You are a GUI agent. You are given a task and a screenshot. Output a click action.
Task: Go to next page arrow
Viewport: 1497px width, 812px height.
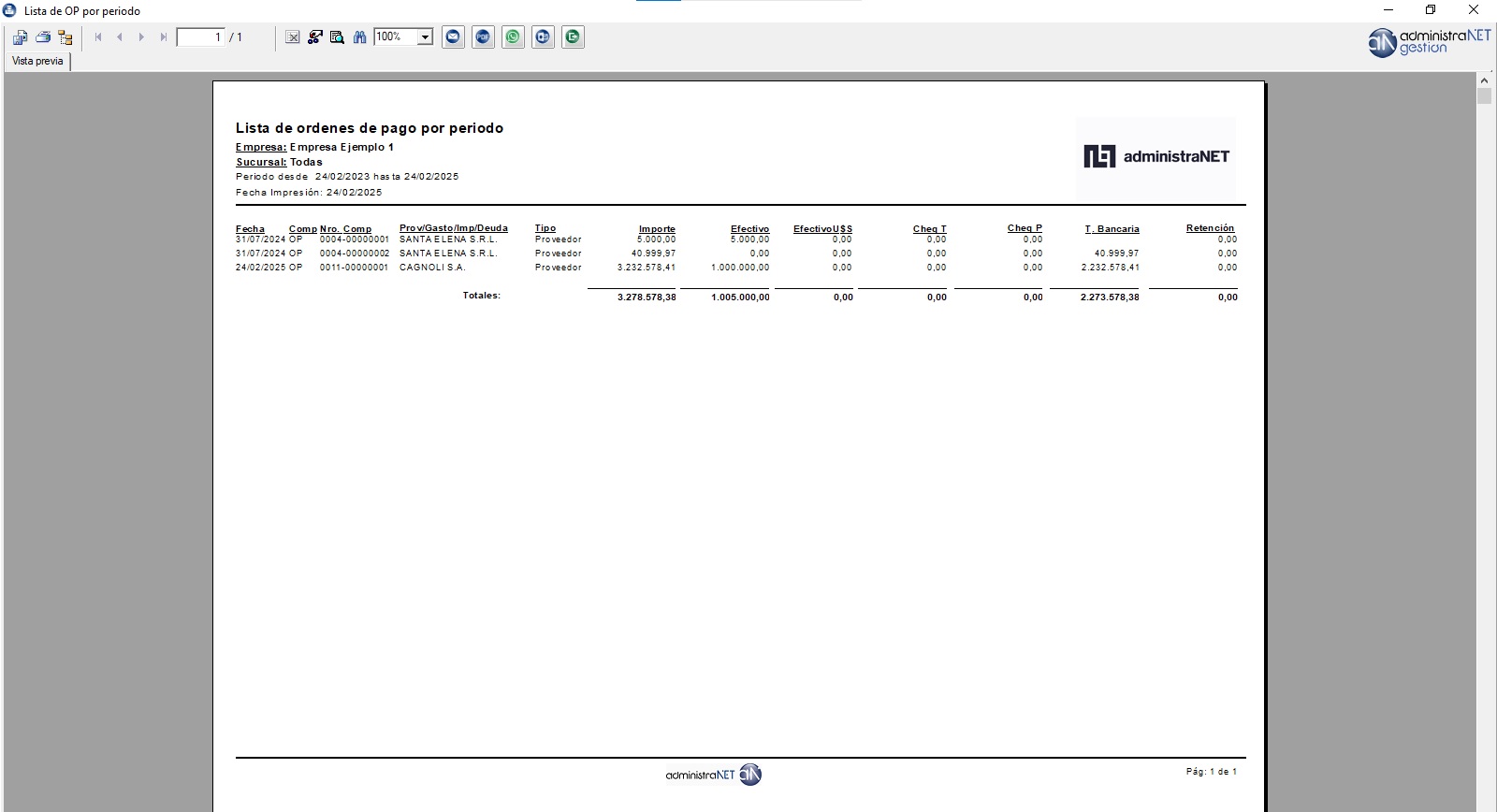[141, 37]
